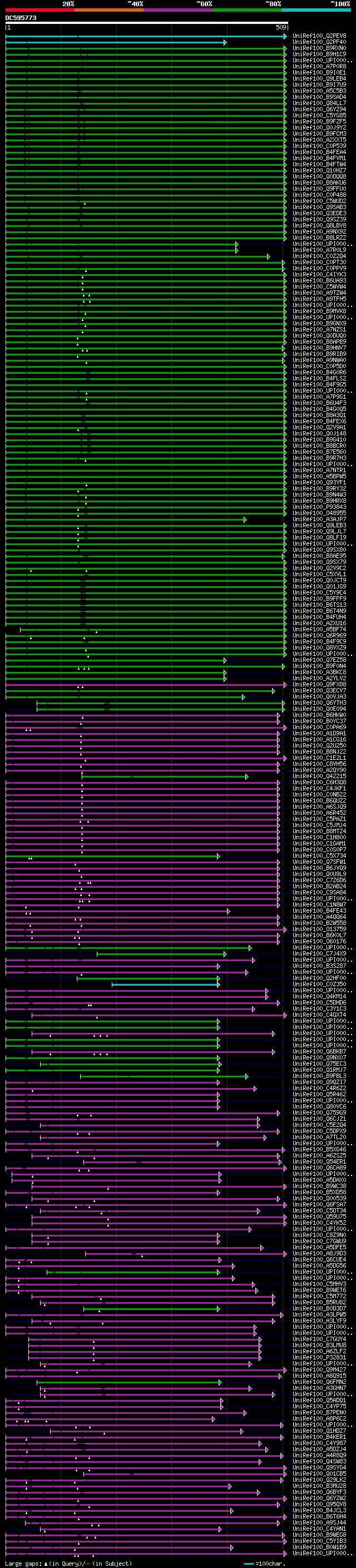356x1568 pixels.
Task: Select hit label UniRef100_B9H1C9
Action: [319, 54]
